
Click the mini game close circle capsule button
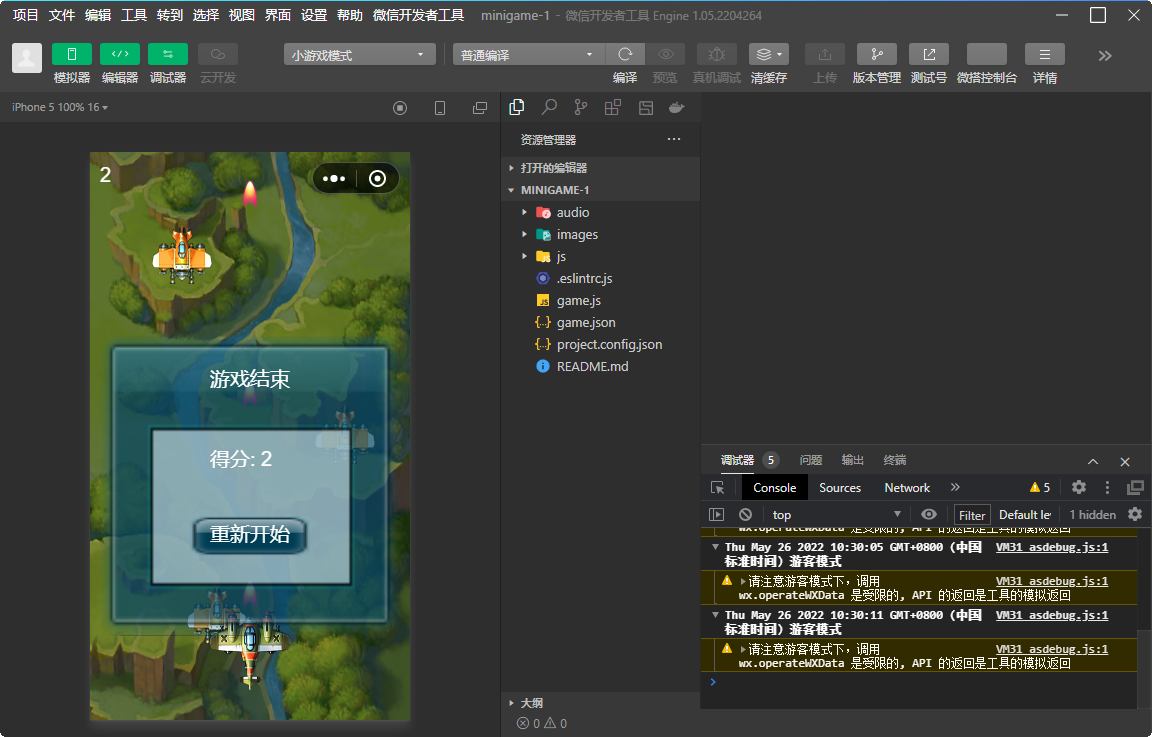coord(378,179)
